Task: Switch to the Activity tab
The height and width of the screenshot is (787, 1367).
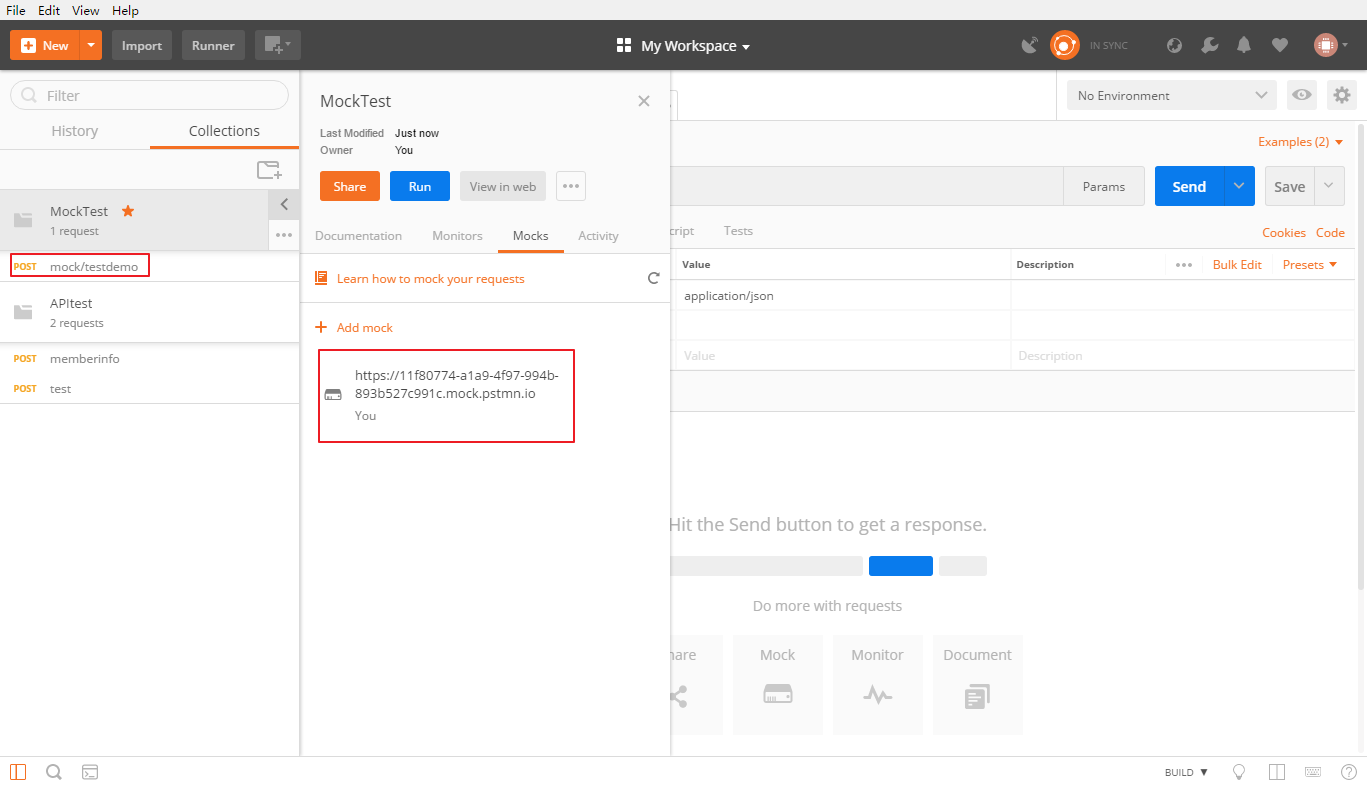Action: (598, 236)
